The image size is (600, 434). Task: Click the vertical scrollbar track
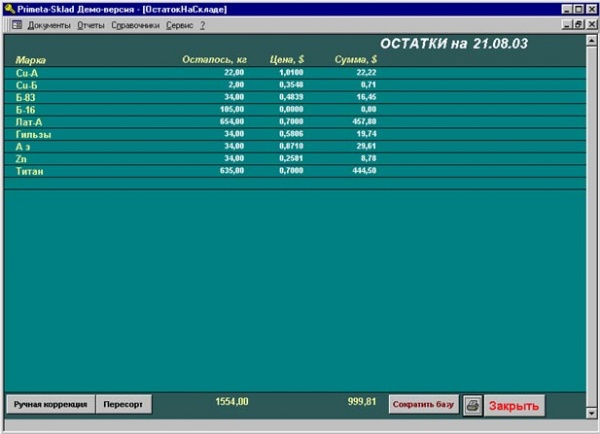(x=591, y=227)
